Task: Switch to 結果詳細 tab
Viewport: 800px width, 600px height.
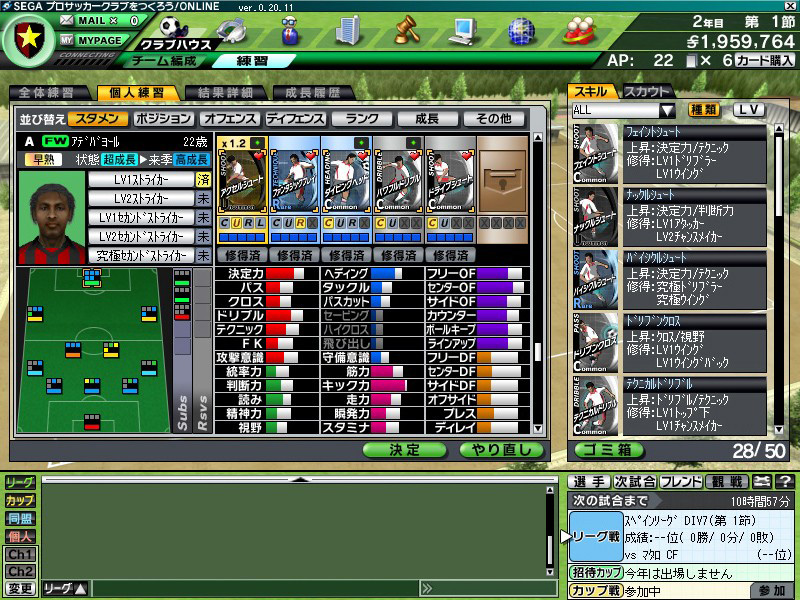Action: click(225, 92)
